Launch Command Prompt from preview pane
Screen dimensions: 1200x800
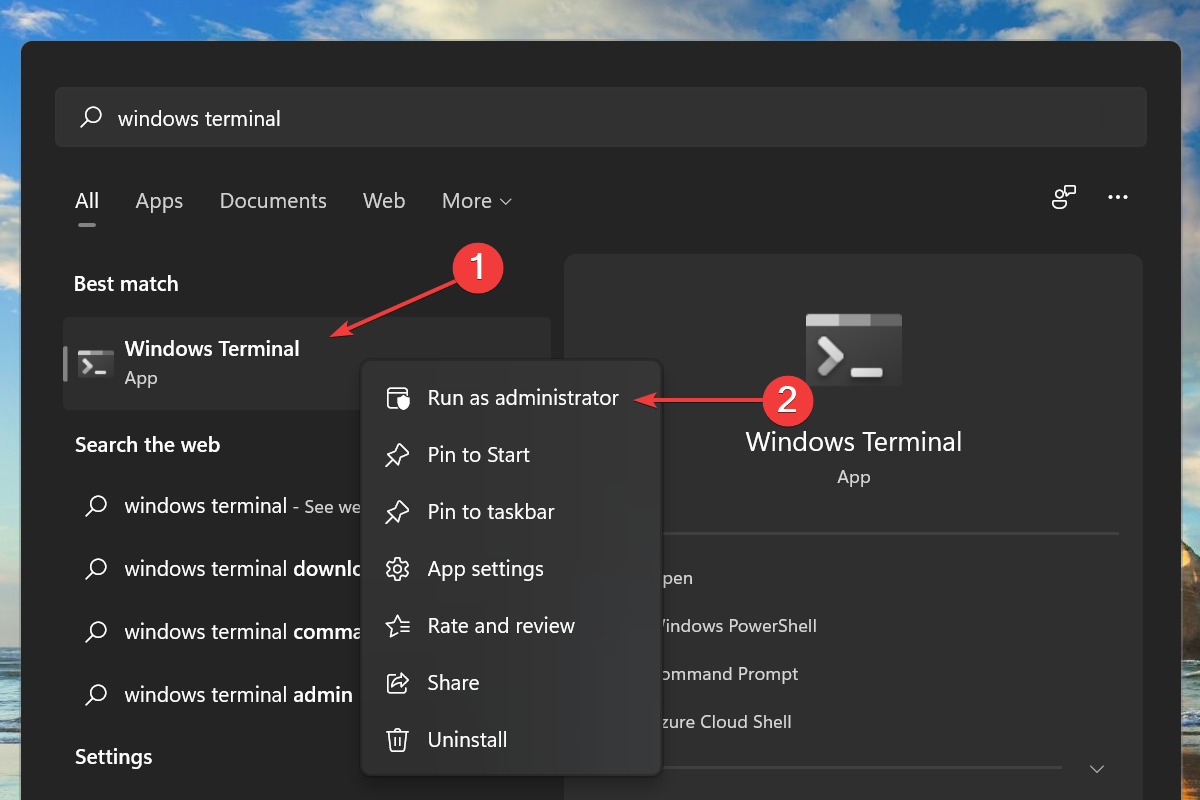click(x=730, y=674)
